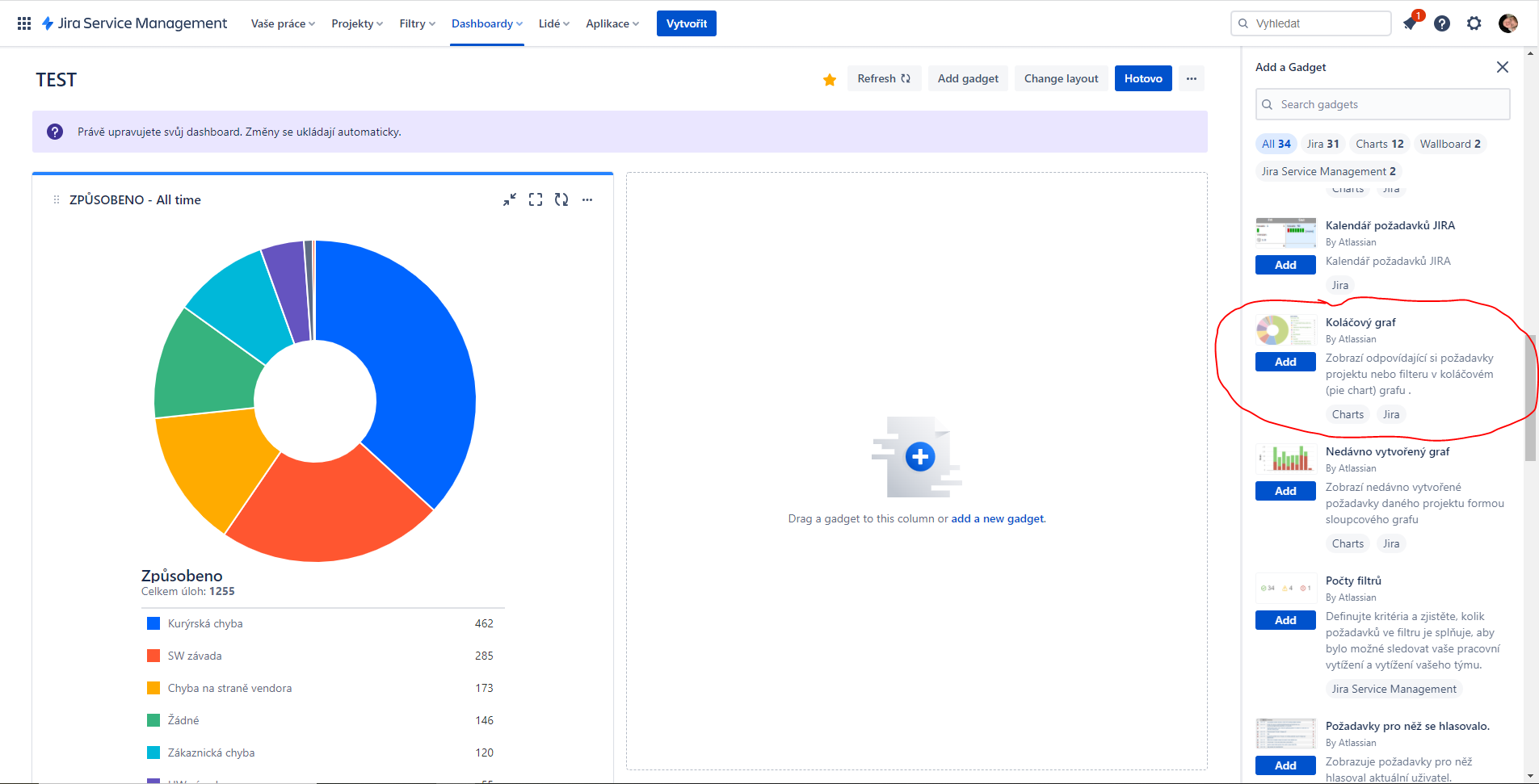The width and height of the screenshot is (1539, 784).
Task: Open the Aplikace dropdown
Action: click(612, 23)
